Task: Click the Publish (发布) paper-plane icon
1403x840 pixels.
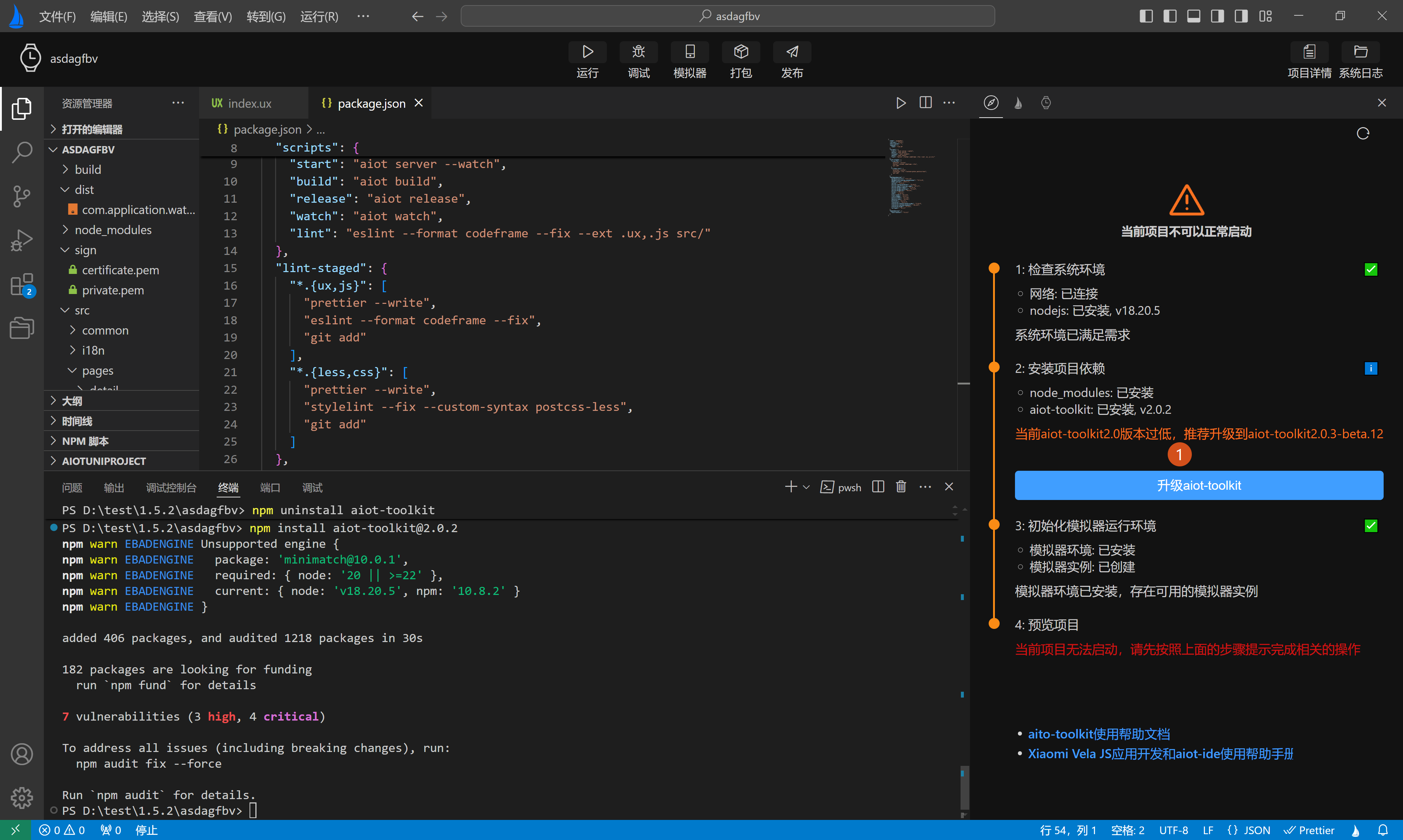Action: (x=792, y=52)
